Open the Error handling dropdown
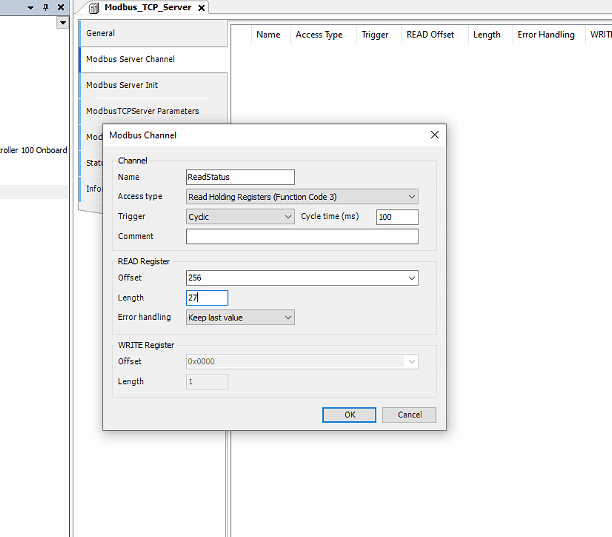The image size is (612, 537). coord(240,317)
